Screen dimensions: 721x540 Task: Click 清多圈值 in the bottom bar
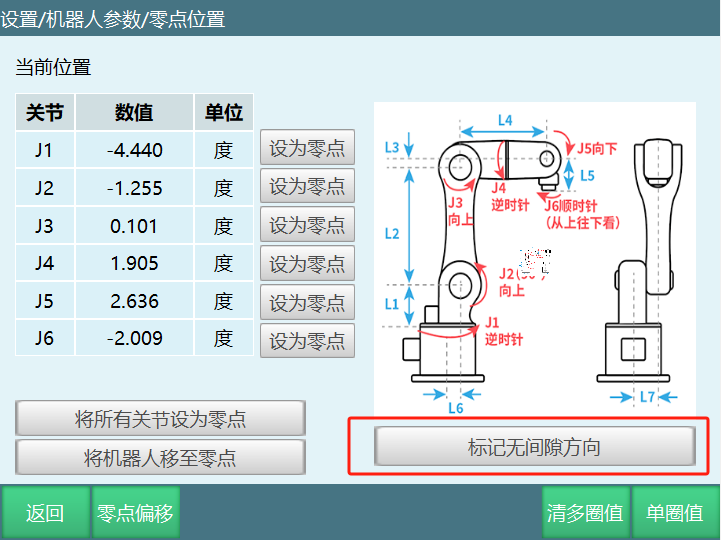585,513
